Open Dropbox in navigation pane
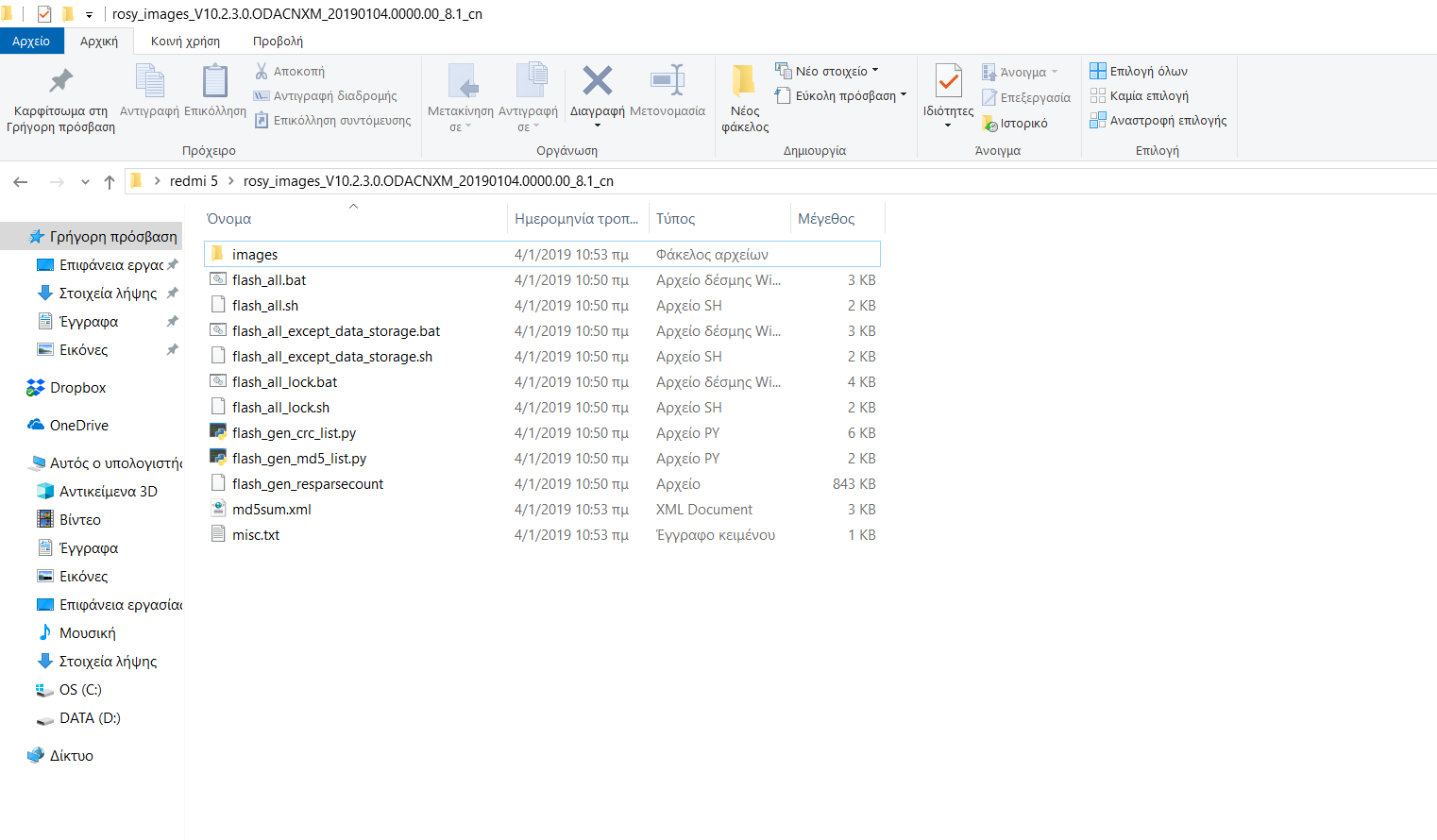 (77, 388)
